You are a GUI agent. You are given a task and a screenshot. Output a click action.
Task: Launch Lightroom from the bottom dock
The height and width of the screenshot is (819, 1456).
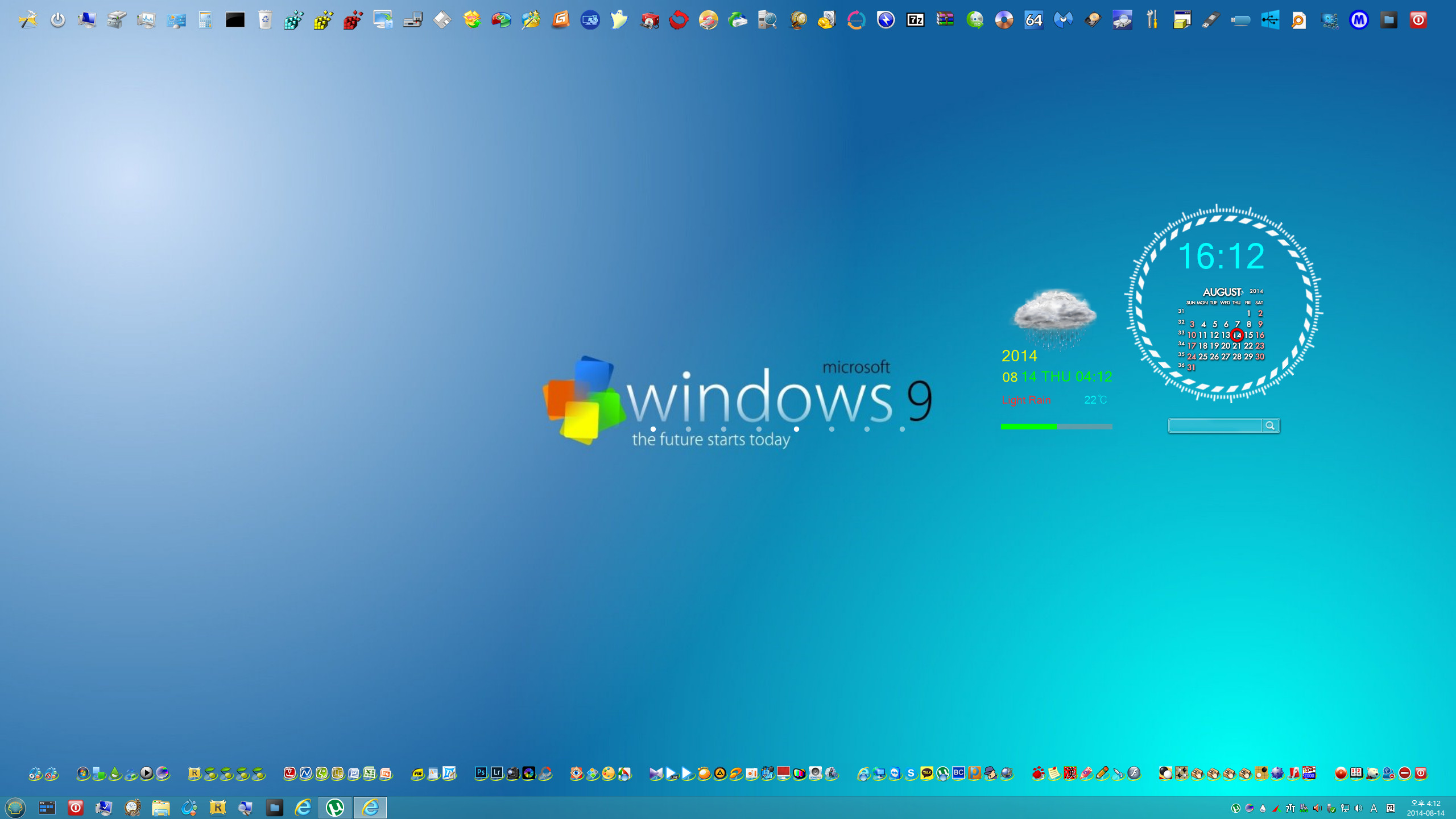coord(497,773)
